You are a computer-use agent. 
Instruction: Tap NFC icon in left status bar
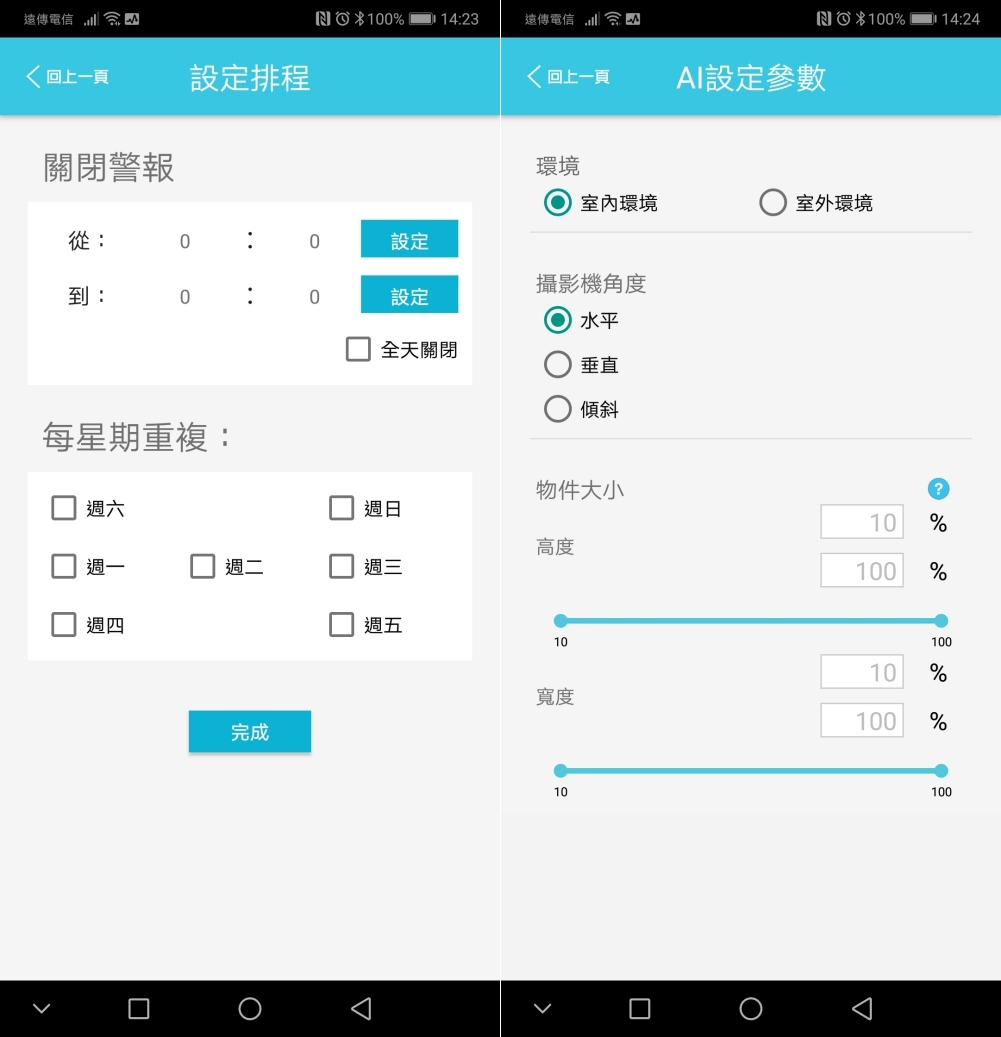pyautogui.click(x=323, y=19)
